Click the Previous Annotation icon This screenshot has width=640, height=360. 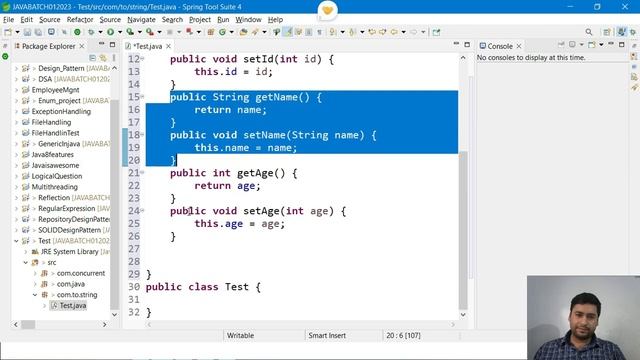[x=352, y=32]
